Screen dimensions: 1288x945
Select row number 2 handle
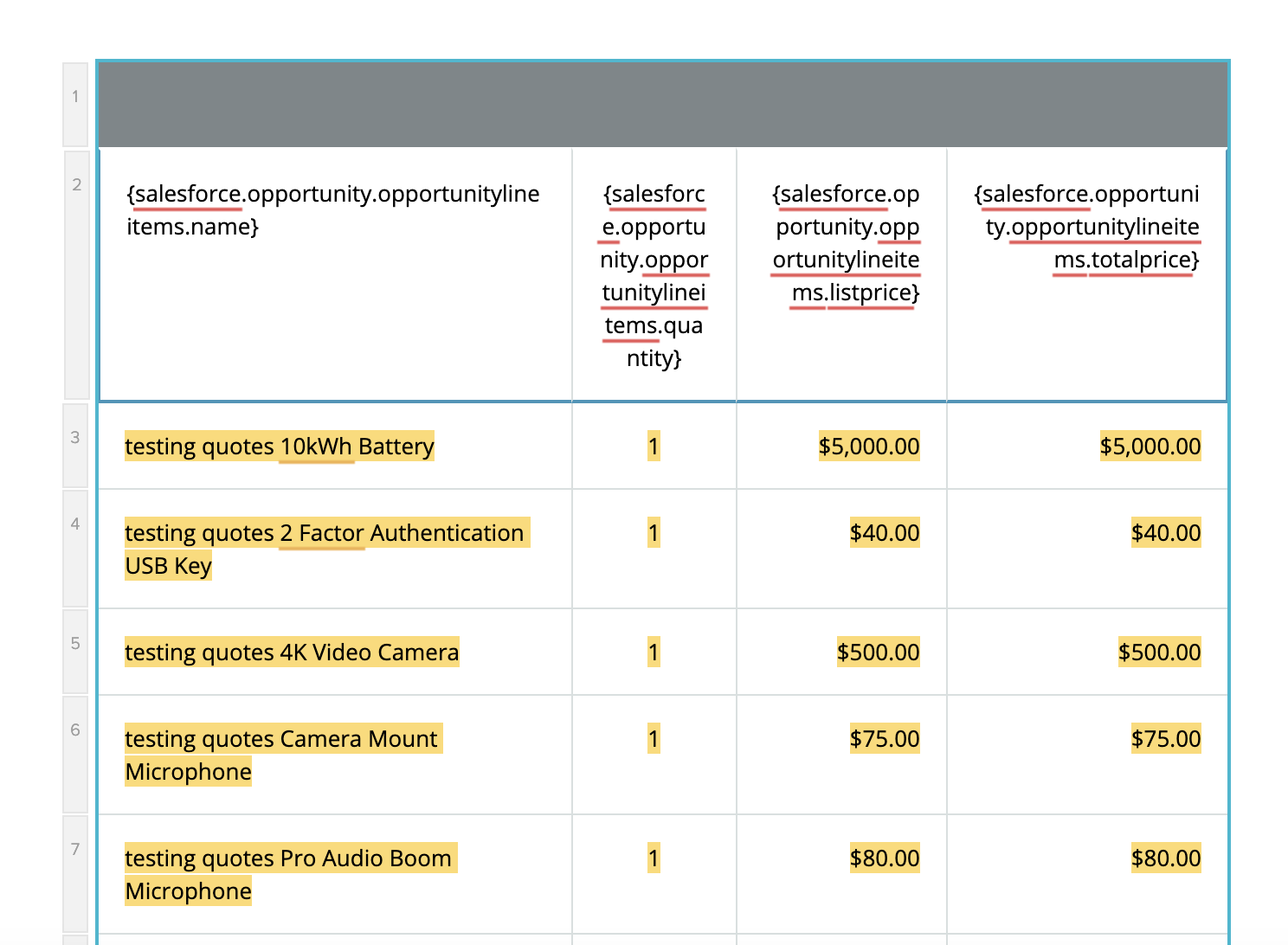76,275
